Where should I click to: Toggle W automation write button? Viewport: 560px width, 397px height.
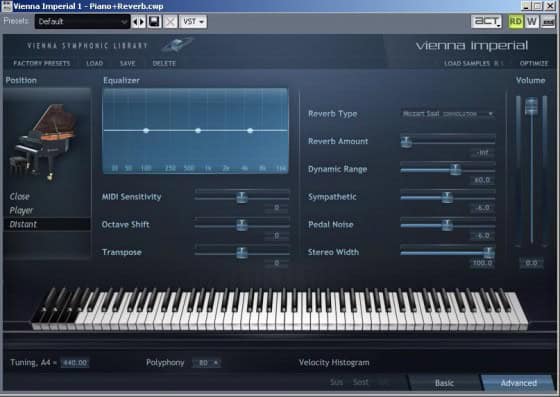pos(532,21)
